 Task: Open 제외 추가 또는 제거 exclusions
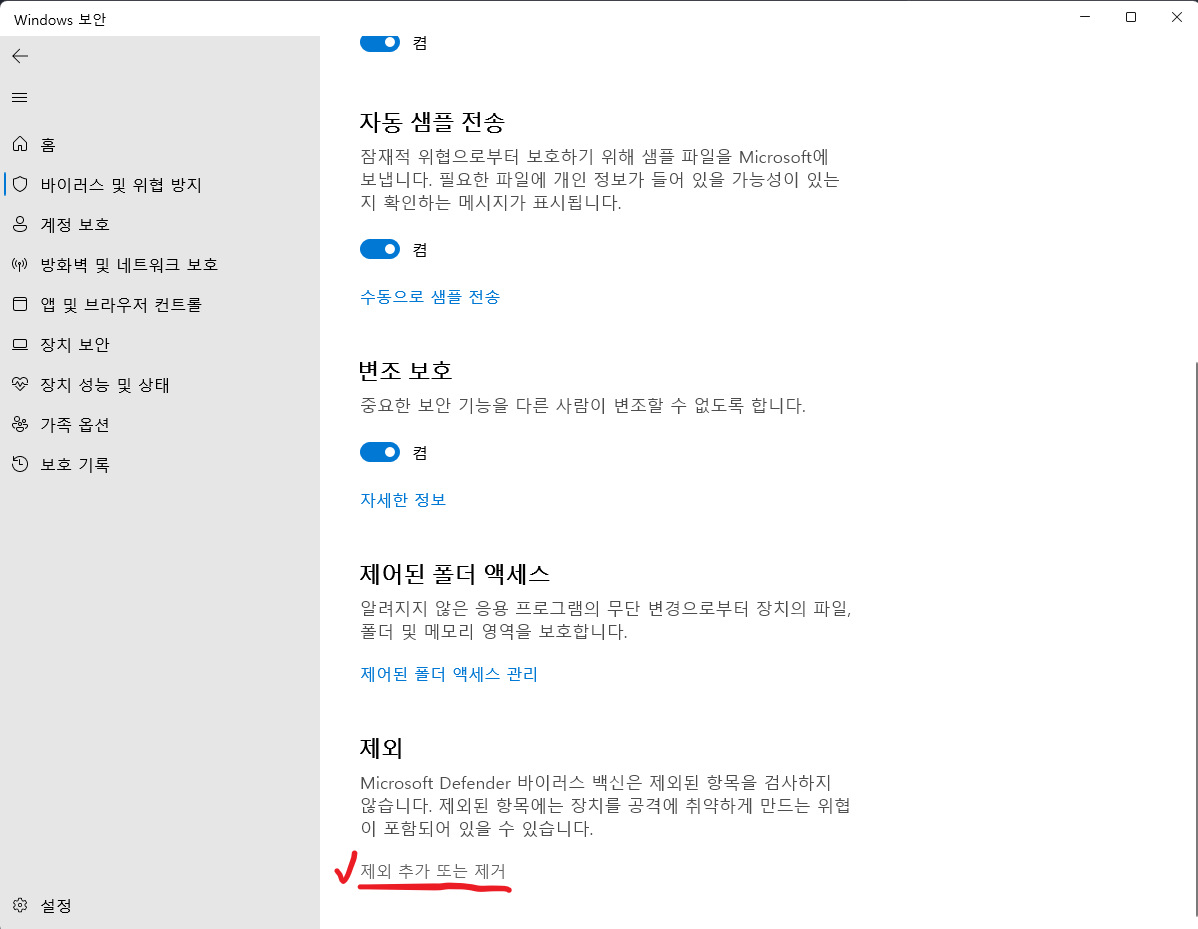click(x=433, y=871)
